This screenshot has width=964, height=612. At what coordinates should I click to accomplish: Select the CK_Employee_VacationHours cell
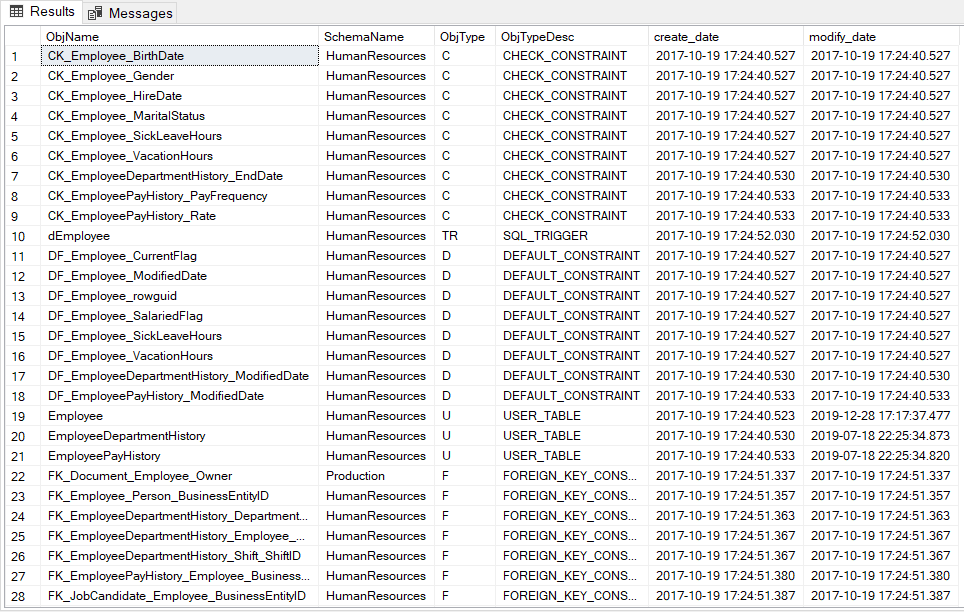pos(180,156)
